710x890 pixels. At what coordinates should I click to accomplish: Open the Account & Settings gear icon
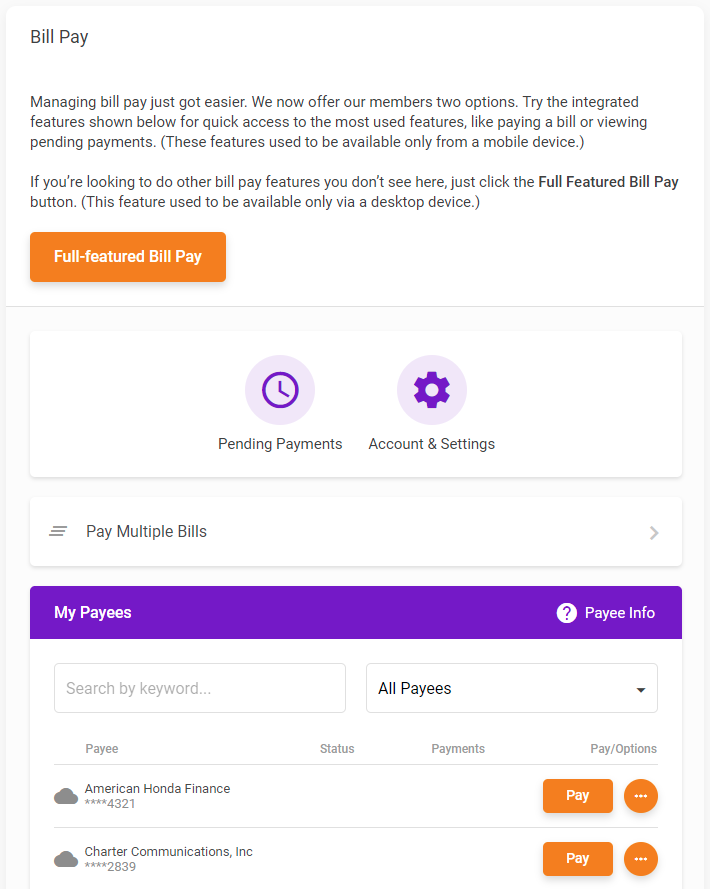coord(431,389)
